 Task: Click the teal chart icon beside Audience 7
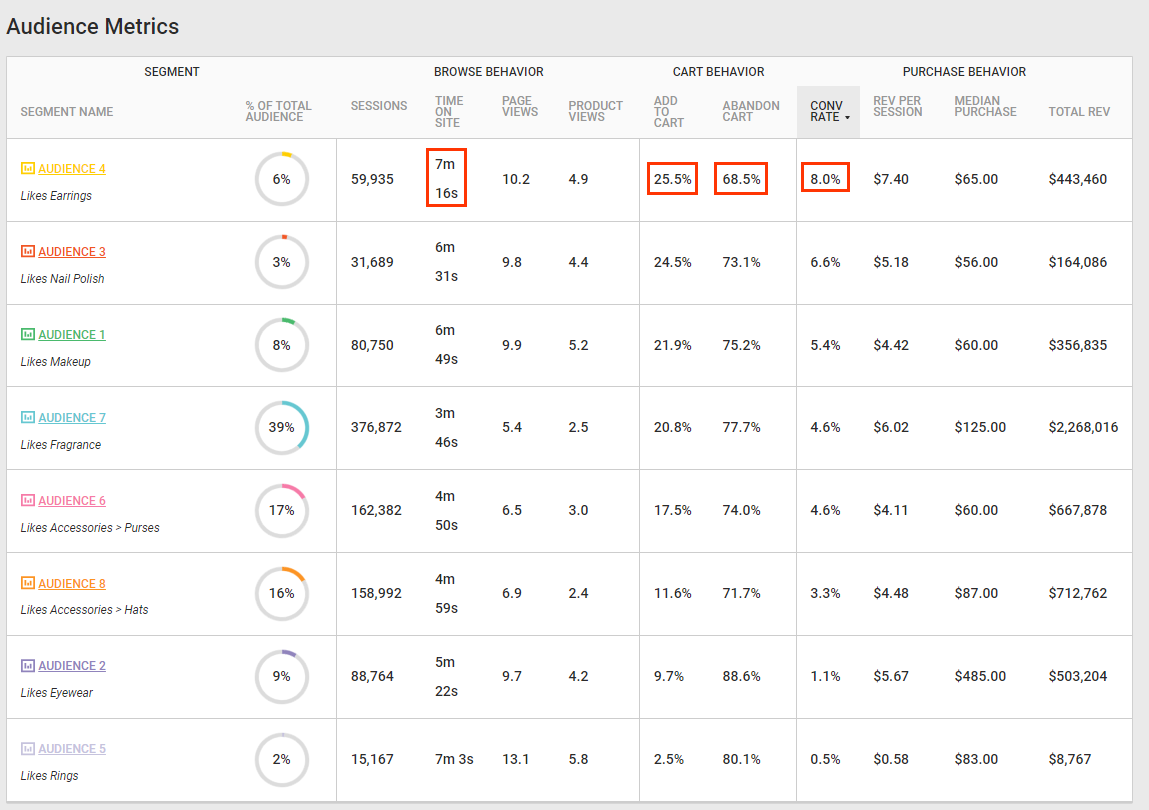pyautogui.click(x=28, y=417)
